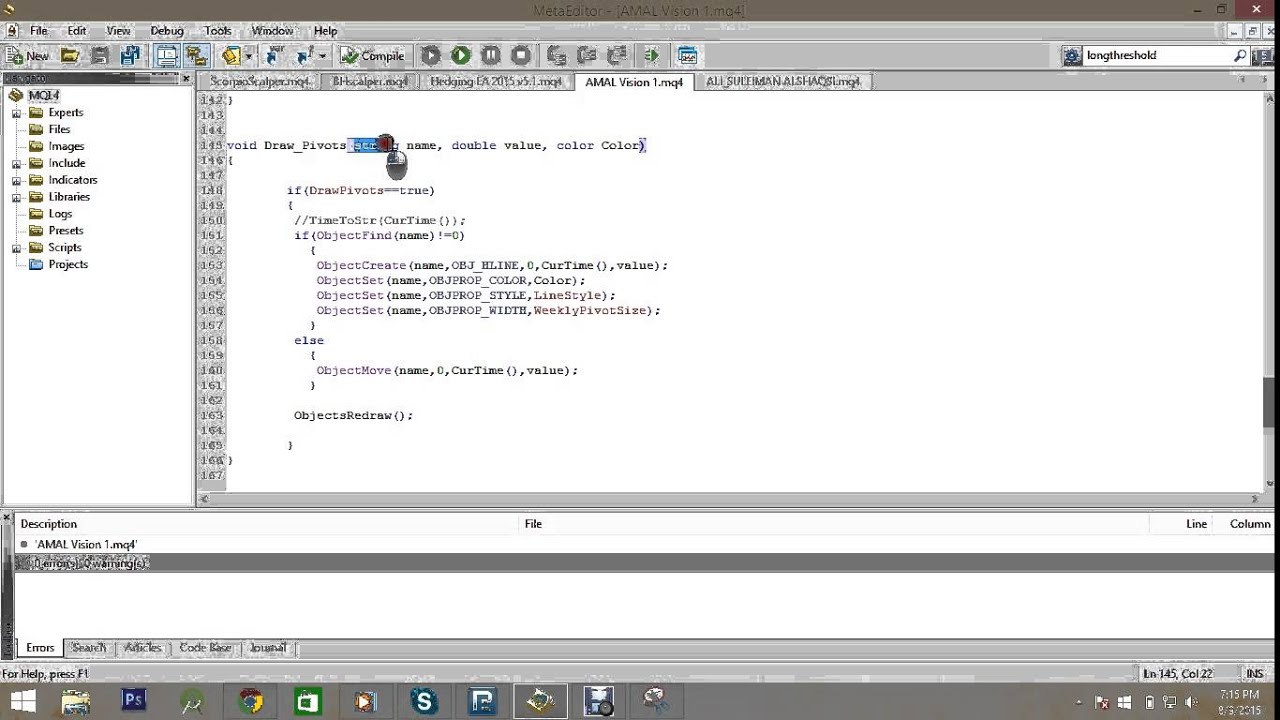1280x720 pixels.
Task: Click the 'var' list names toolbar icon
Action: click(x=275, y=56)
